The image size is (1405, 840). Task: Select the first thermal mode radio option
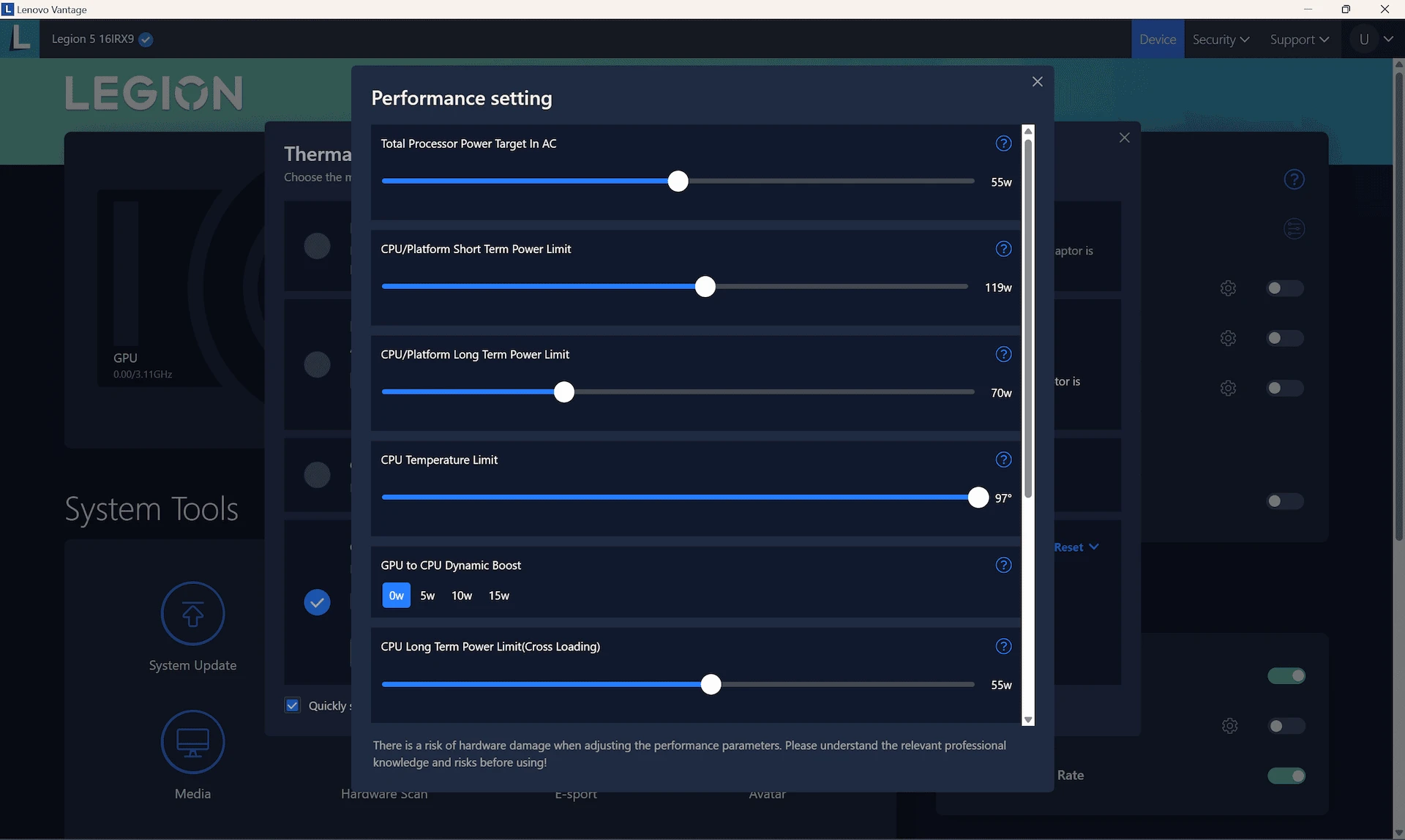coord(317,246)
